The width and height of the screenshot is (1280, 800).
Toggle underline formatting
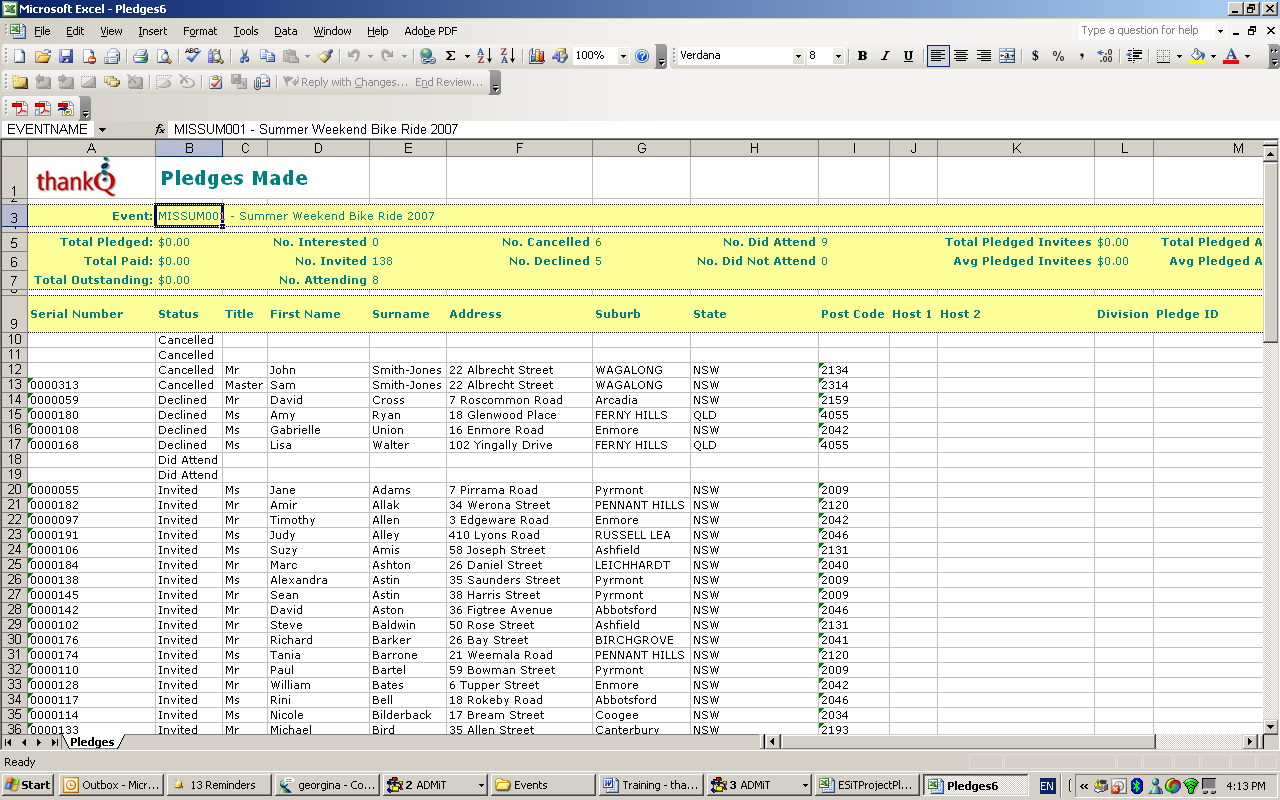tap(908, 56)
